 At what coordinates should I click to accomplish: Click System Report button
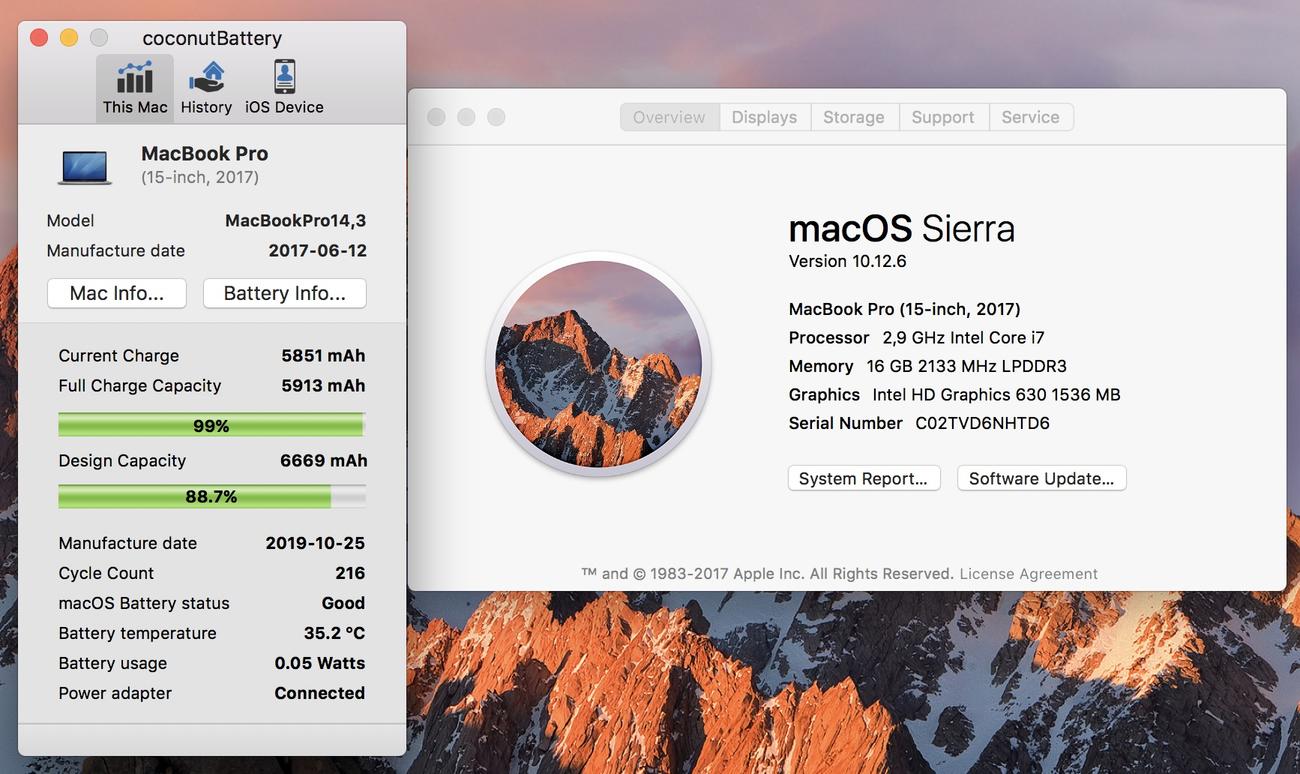pos(864,478)
